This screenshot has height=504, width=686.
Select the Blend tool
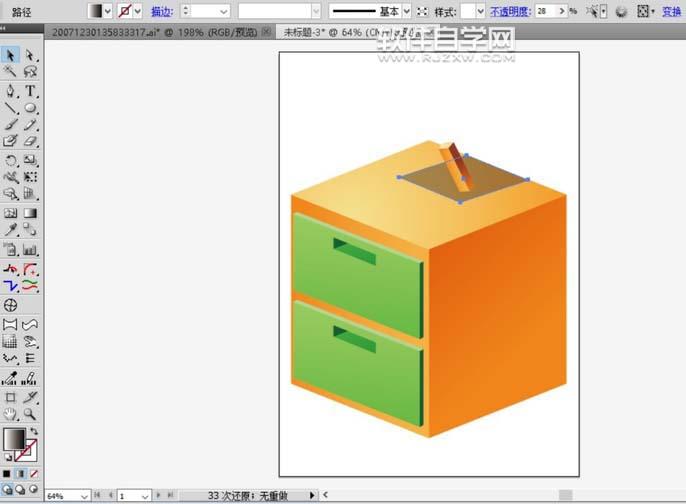coord(30,230)
